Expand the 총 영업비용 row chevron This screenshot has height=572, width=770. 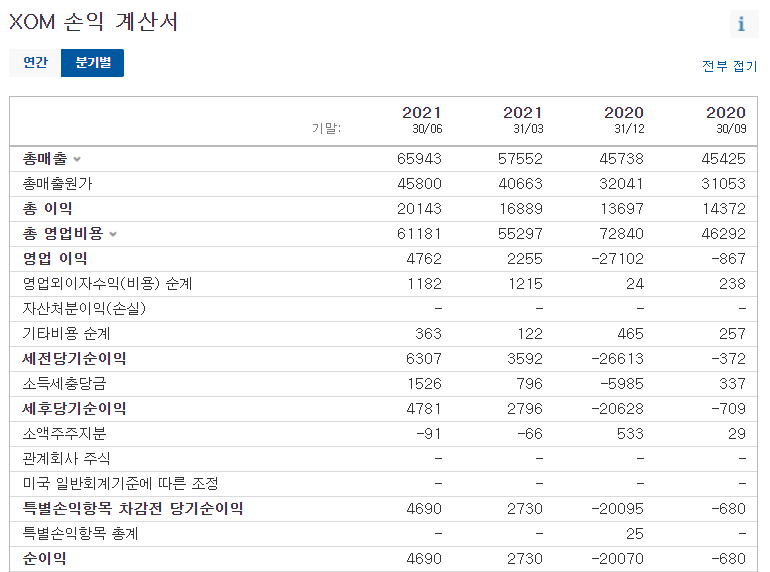point(113,234)
